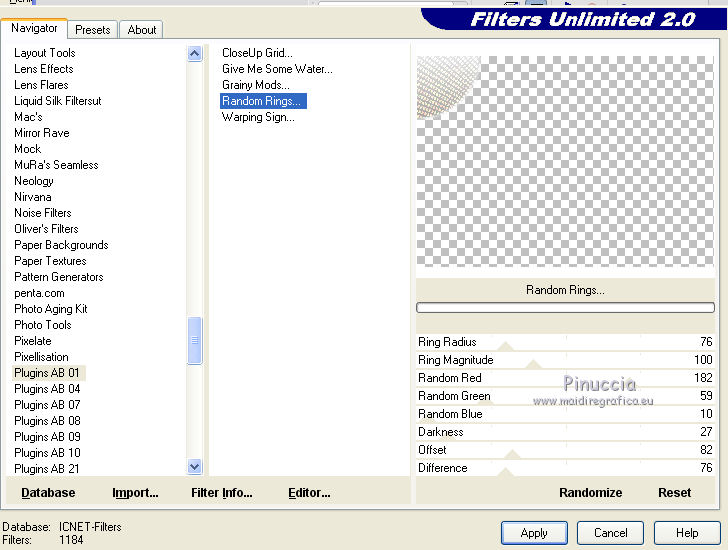Open the Database button
The height and width of the screenshot is (550, 728).
[x=48, y=493]
